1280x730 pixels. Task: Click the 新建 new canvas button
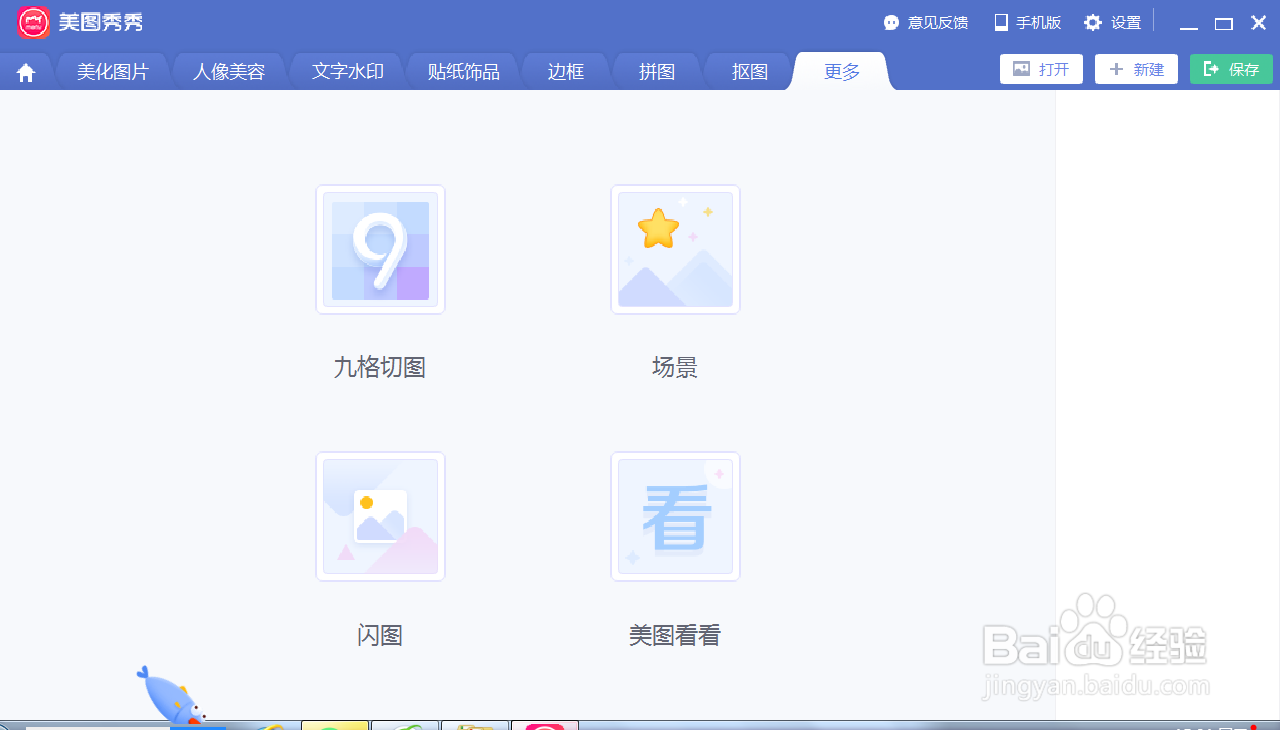(1136, 69)
